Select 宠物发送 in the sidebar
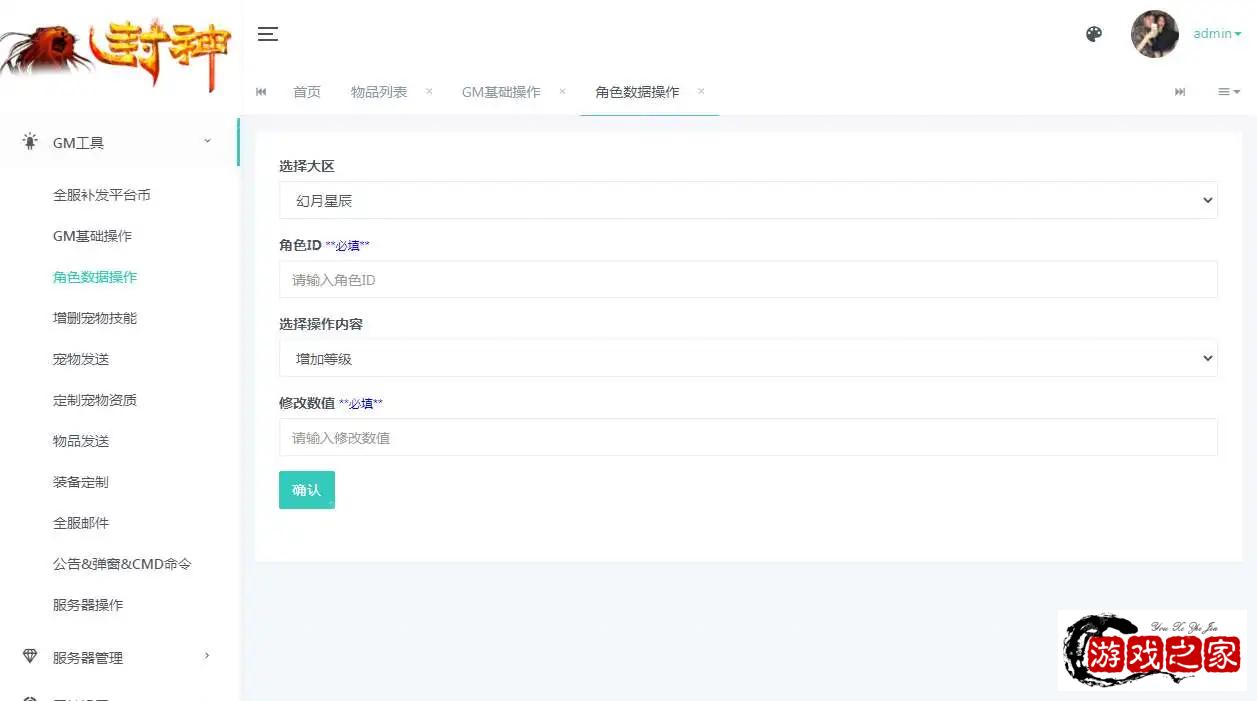Screen dimensions: 1257x701 [81, 359]
